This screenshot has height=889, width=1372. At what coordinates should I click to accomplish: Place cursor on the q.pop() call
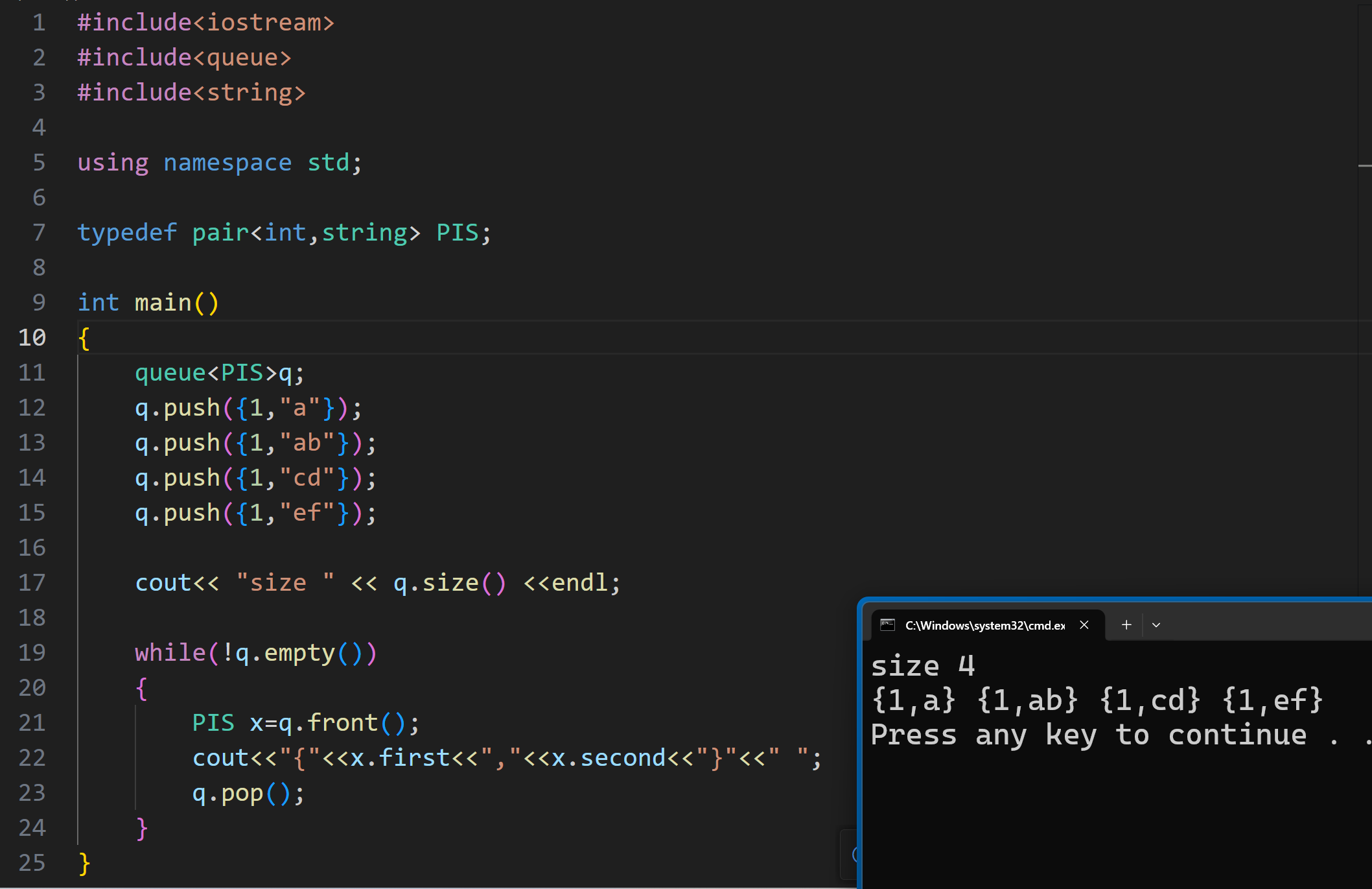pos(248,793)
